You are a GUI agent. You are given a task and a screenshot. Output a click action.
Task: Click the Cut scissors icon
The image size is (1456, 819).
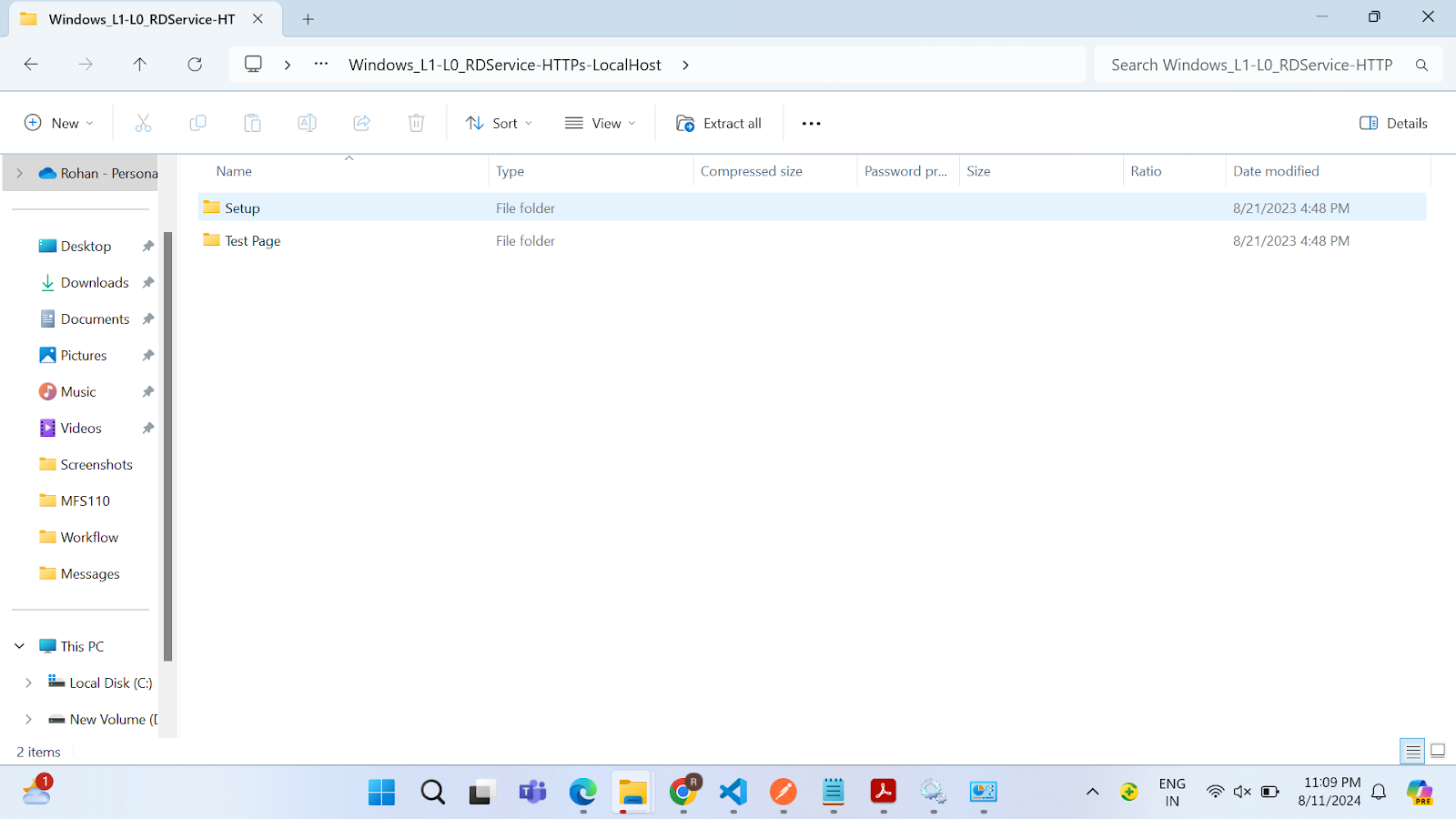[x=143, y=123]
